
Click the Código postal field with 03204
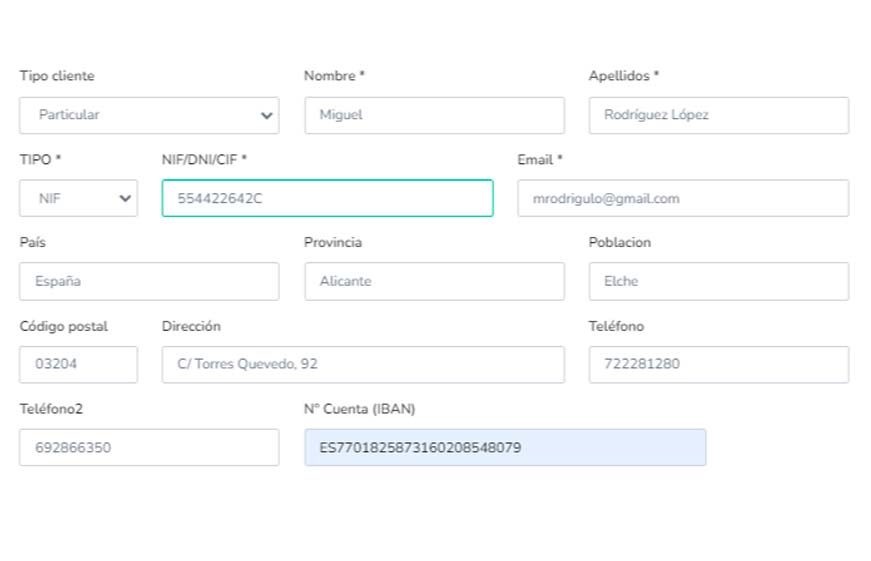coord(78,364)
